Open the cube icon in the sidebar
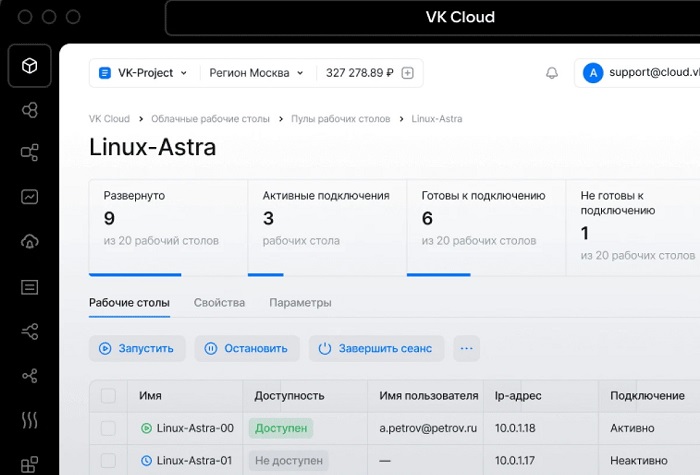 29,66
